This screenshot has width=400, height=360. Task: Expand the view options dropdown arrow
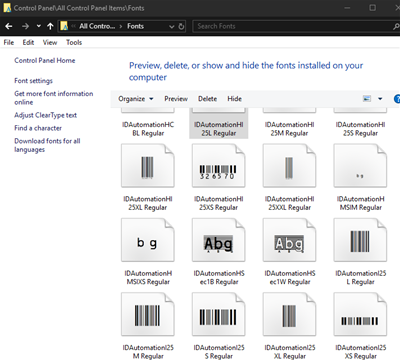tap(380, 99)
